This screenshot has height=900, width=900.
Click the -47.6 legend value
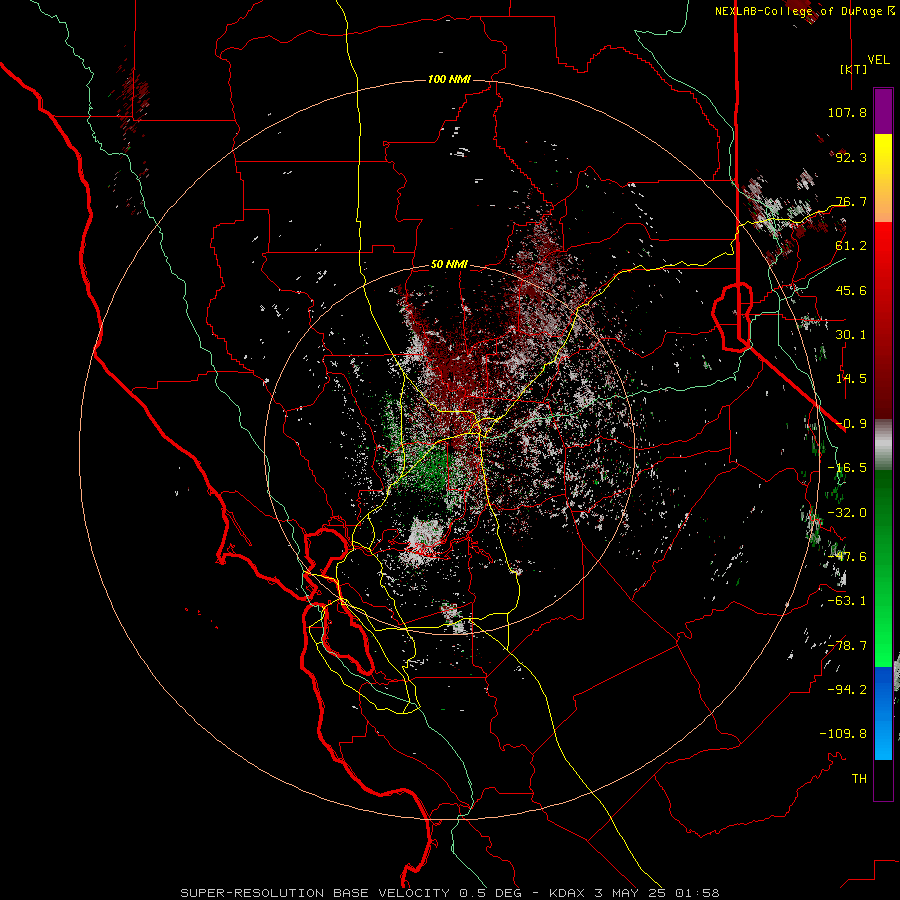click(847, 557)
